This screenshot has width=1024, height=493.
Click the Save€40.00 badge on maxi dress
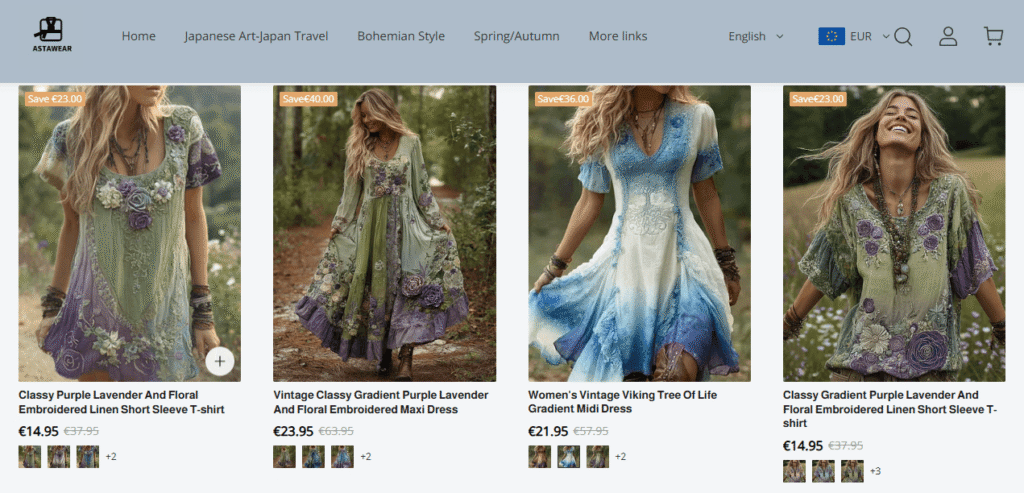click(x=308, y=99)
